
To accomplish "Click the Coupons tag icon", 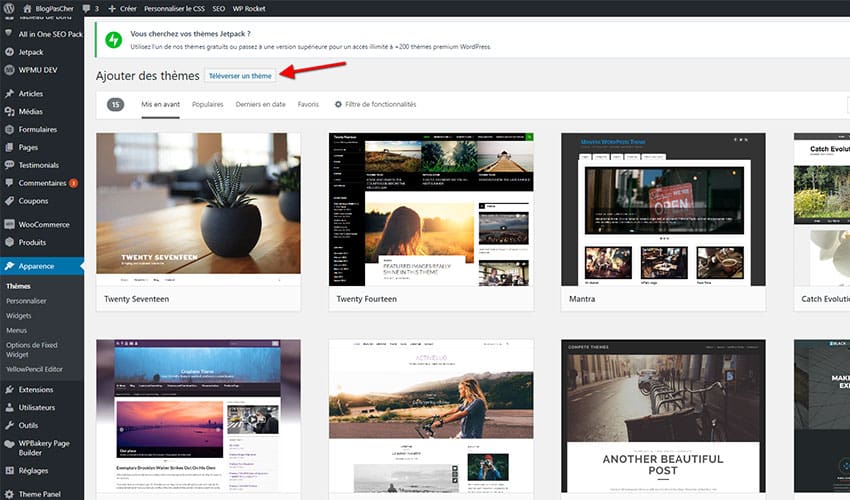I will 9,201.
